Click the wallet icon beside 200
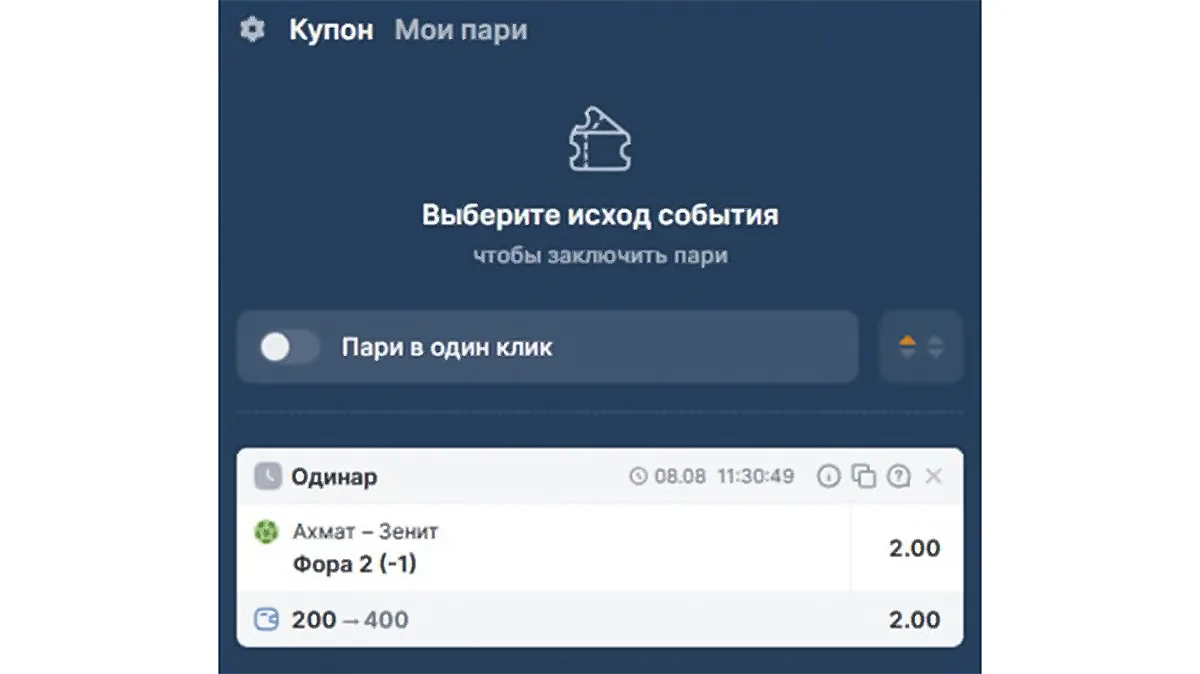Viewport: 1200px width, 674px height. 267,620
